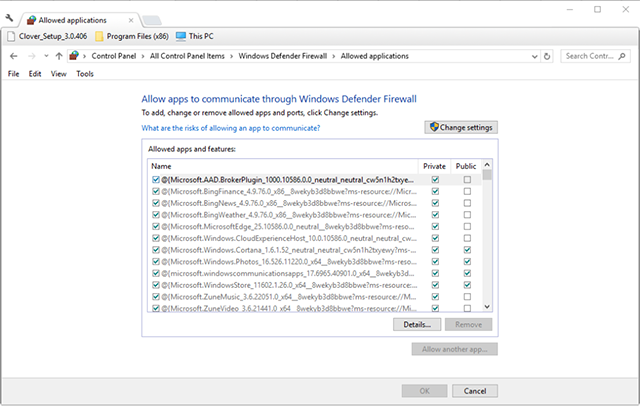Navigate to All Control Panel Items breadcrumb
Image resolution: width=640 pixels, height=406 pixels.
point(187,56)
